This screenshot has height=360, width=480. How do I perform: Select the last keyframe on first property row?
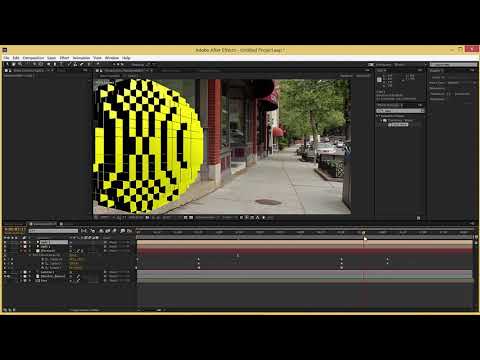[388, 259]
